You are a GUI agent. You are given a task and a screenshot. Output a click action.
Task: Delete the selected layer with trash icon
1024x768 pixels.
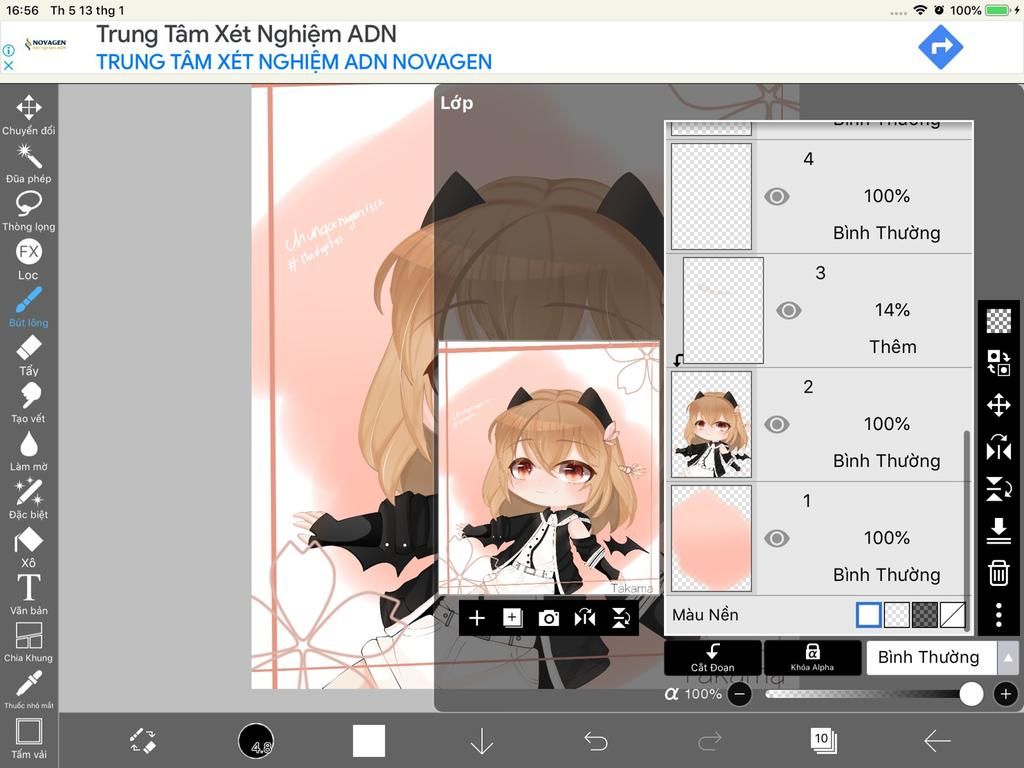click(x=999, y=573)
